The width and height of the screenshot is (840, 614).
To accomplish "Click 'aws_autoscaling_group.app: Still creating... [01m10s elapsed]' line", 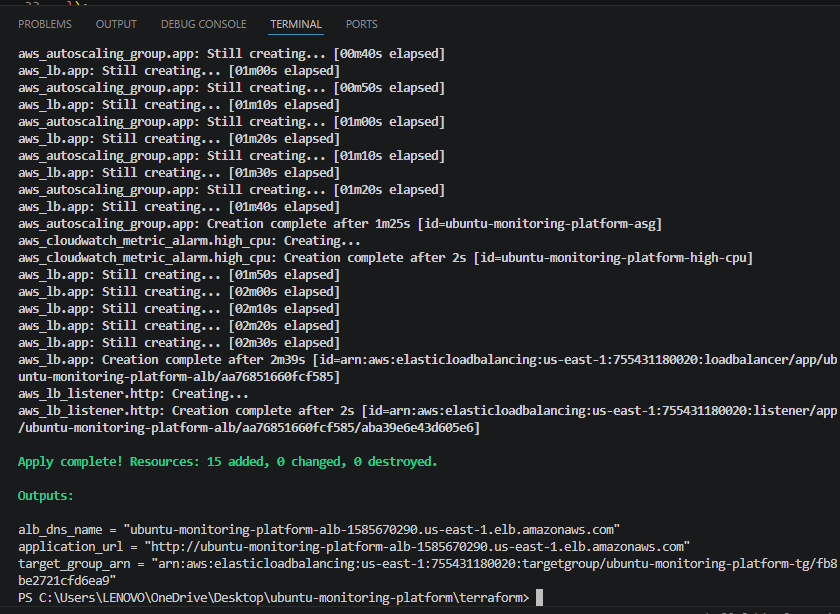I will click(231, 155).
